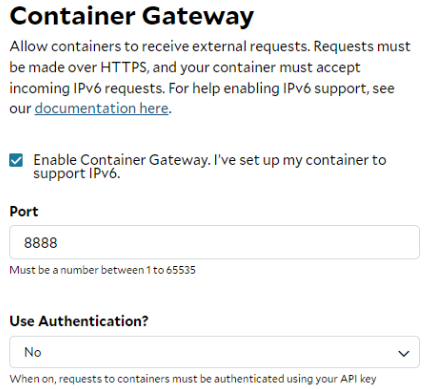Click the "Allow containers to receive external requests" sentence

click(161, 46)
